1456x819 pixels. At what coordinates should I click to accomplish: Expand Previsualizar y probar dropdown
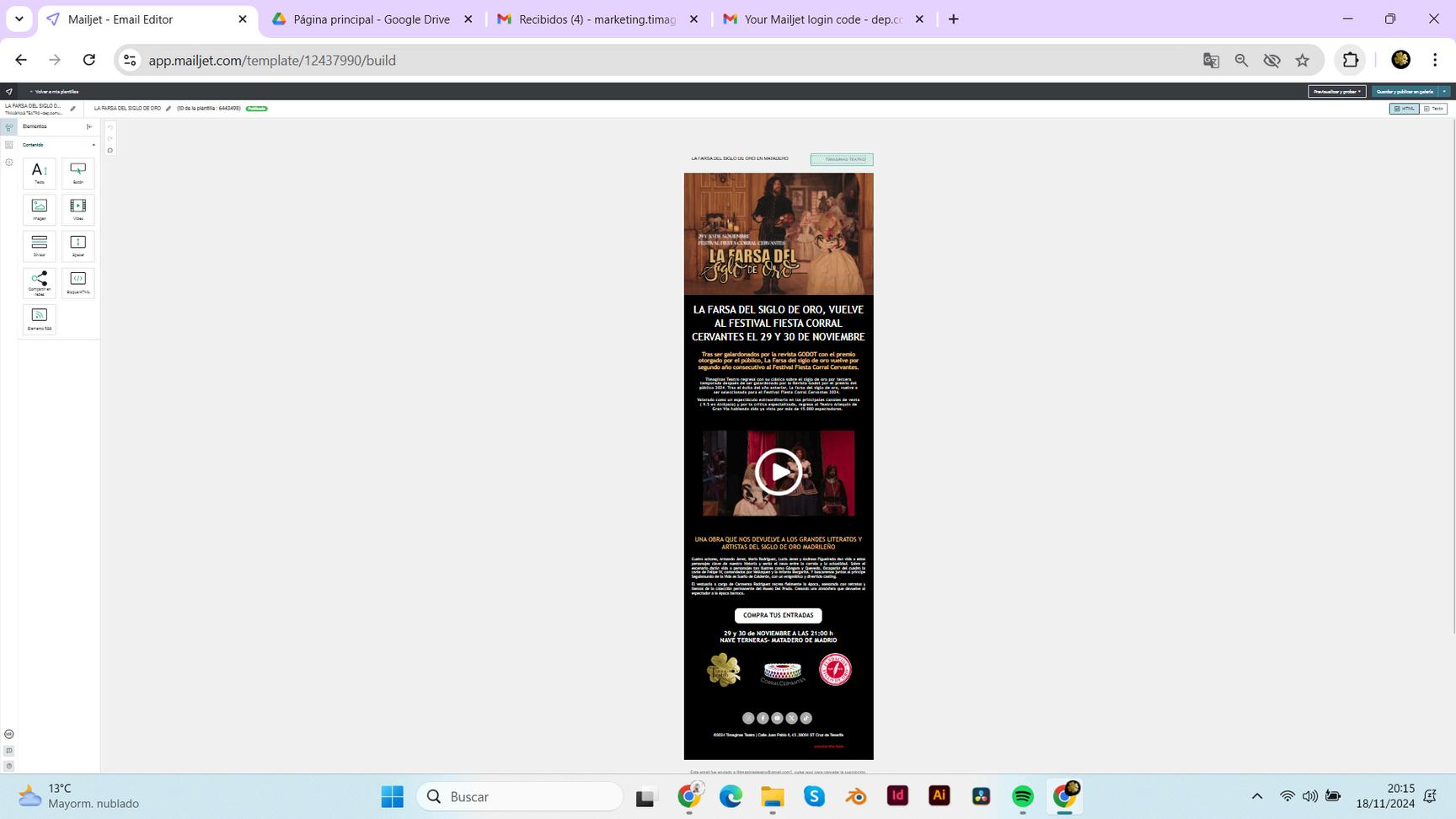point(1337,91)
